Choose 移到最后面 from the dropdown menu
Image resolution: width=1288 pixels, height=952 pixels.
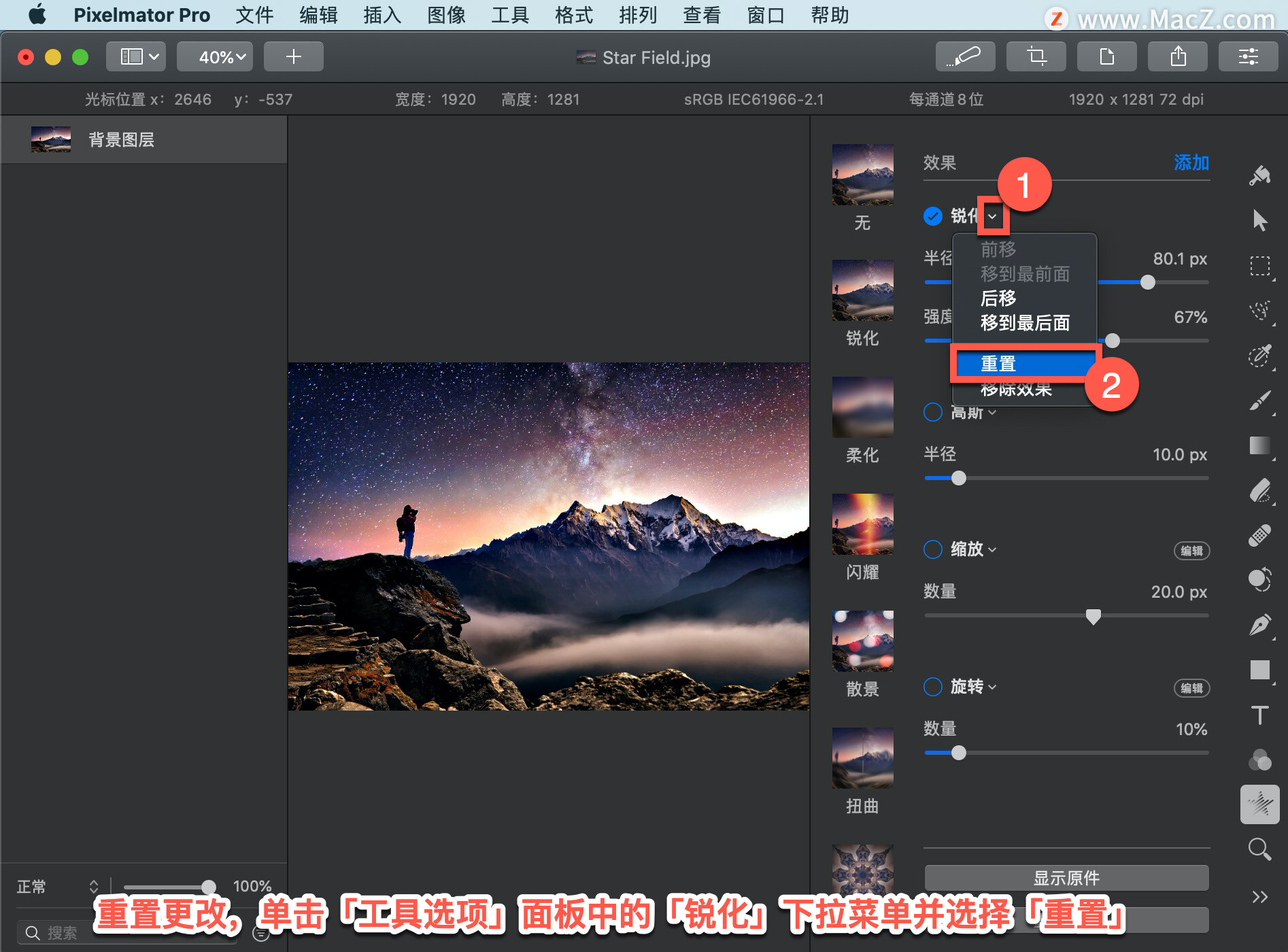(1026, 323)
